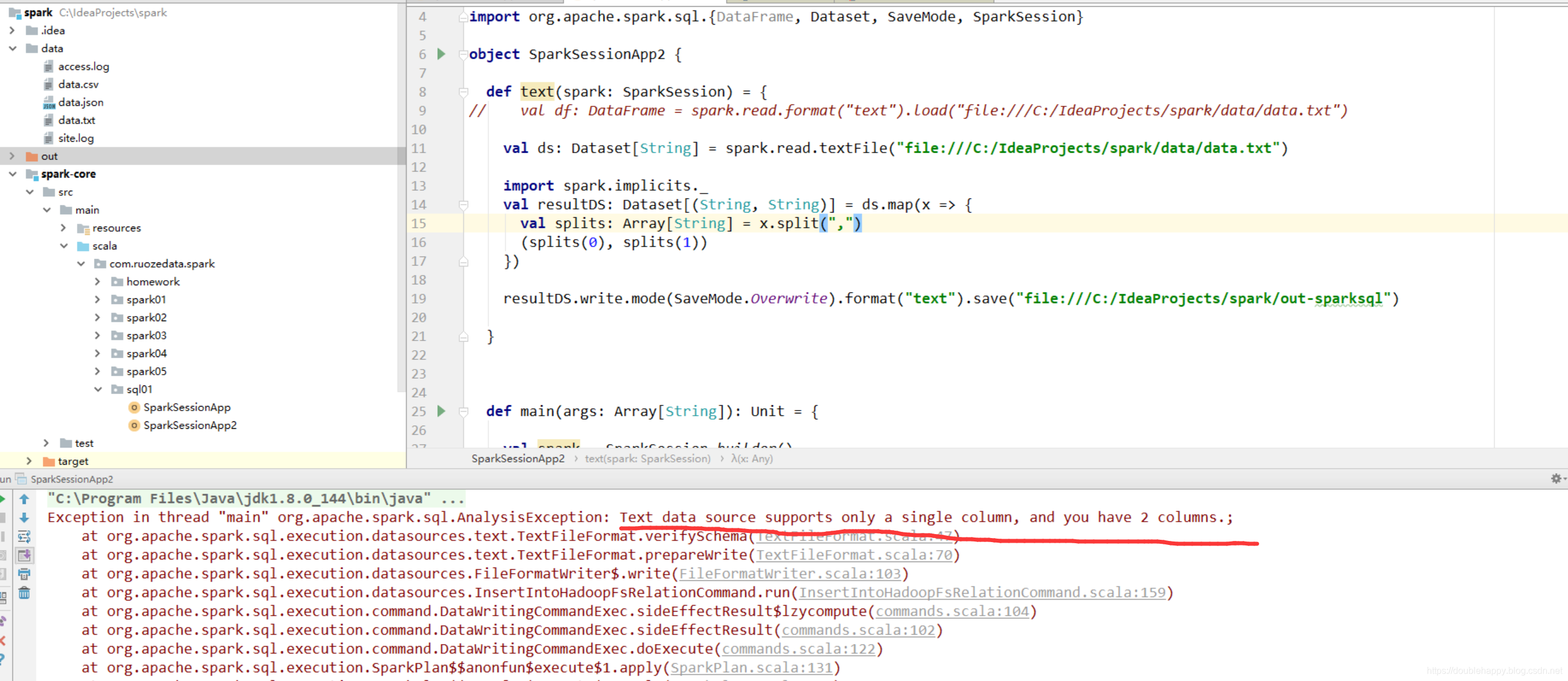The height and width of the screenshot is (681, 1568).
Task: Click gutter run arrow beside main method
Action: tap(441, 412)
